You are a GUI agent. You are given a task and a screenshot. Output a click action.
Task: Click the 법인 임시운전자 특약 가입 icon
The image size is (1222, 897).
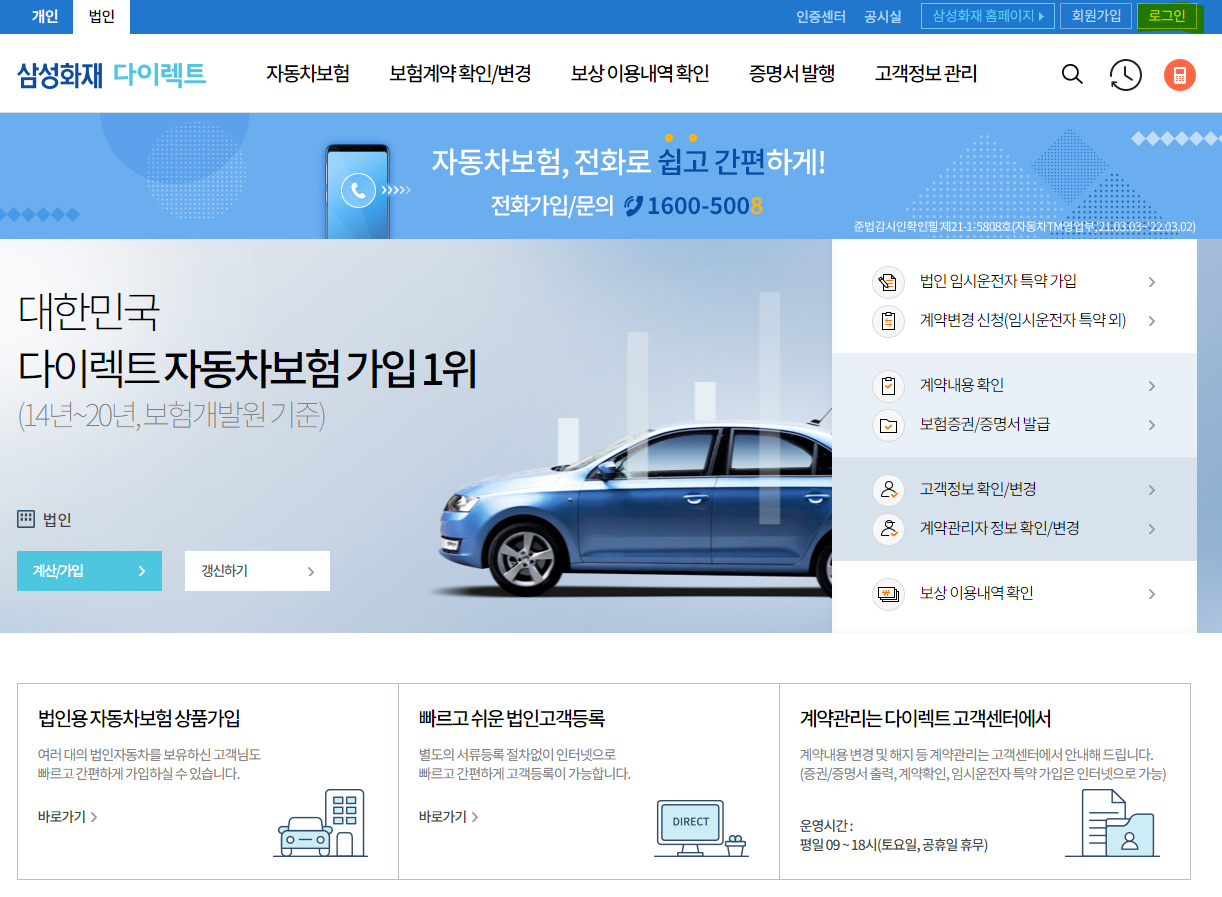[888, 282]
